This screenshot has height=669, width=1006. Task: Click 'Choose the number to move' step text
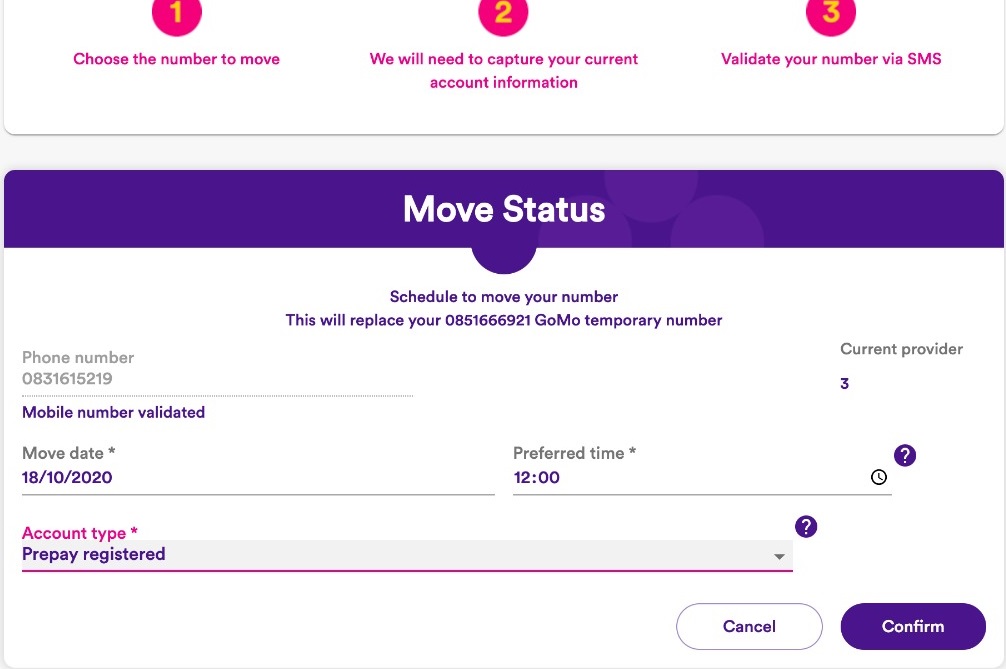click(176, 59)
